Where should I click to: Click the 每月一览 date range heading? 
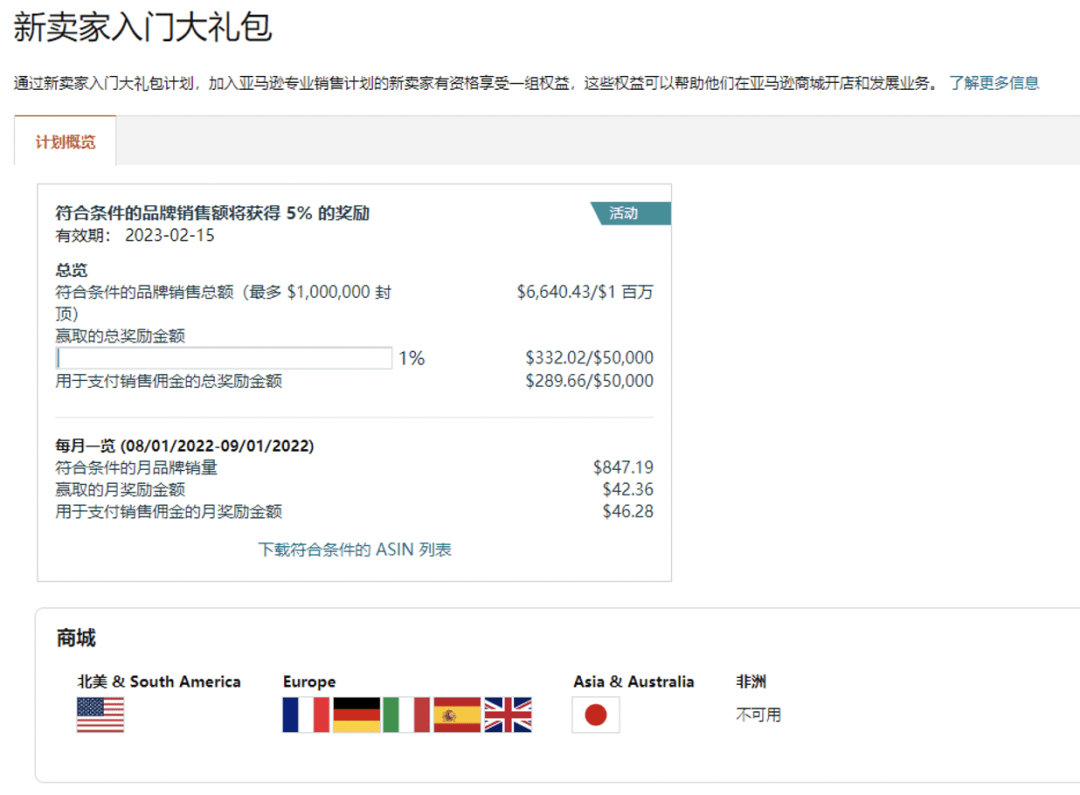(184, 446)
